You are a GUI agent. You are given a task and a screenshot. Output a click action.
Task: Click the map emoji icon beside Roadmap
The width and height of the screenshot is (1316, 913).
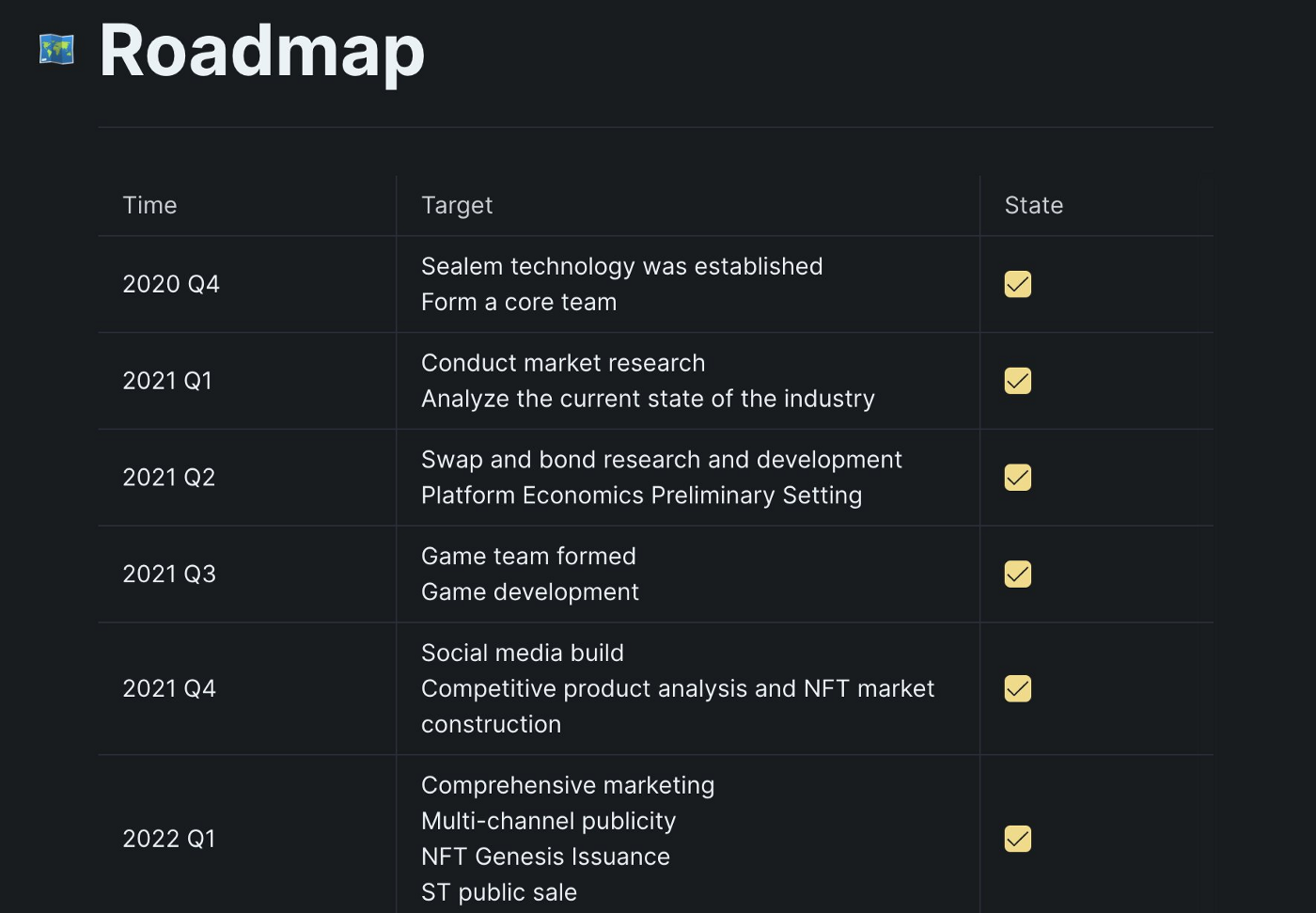[x=56, y=50]
